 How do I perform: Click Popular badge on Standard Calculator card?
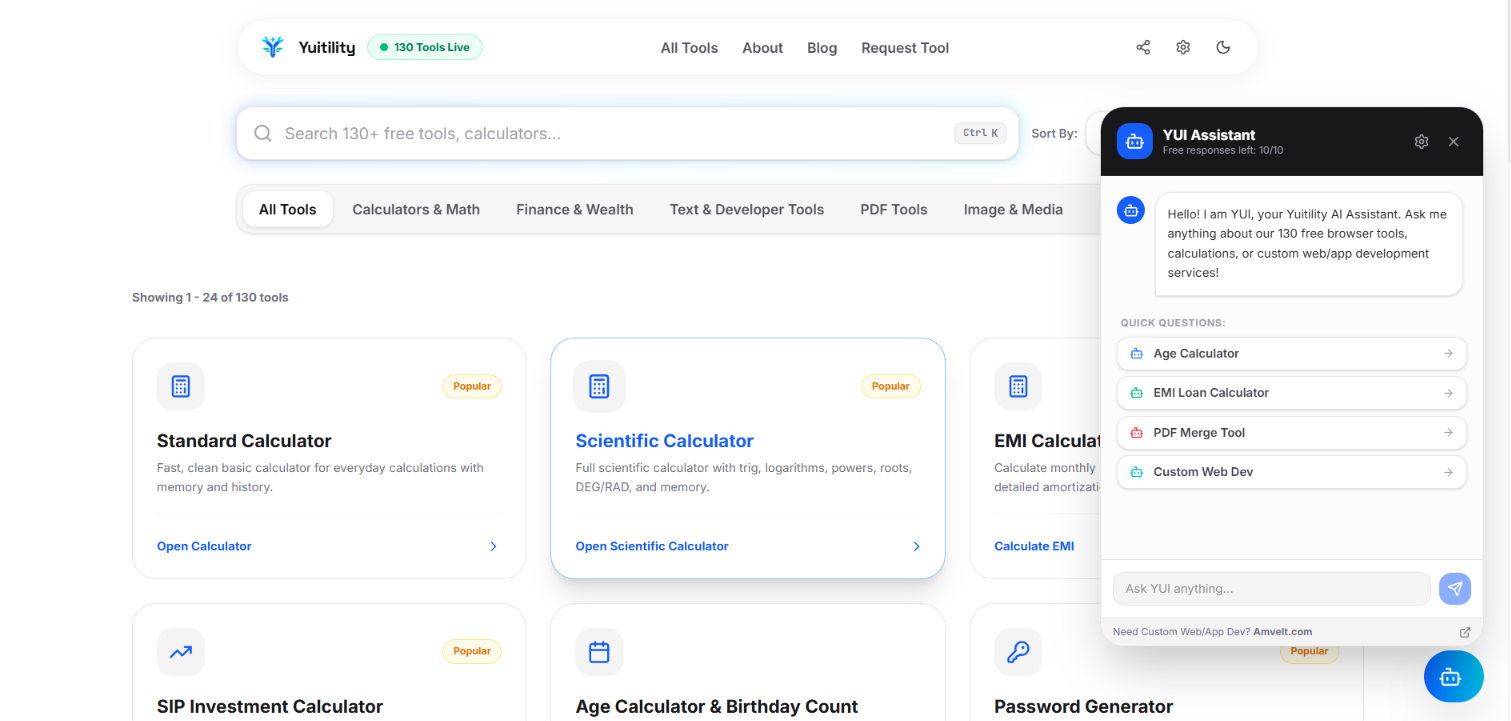[x=472, y=386]
